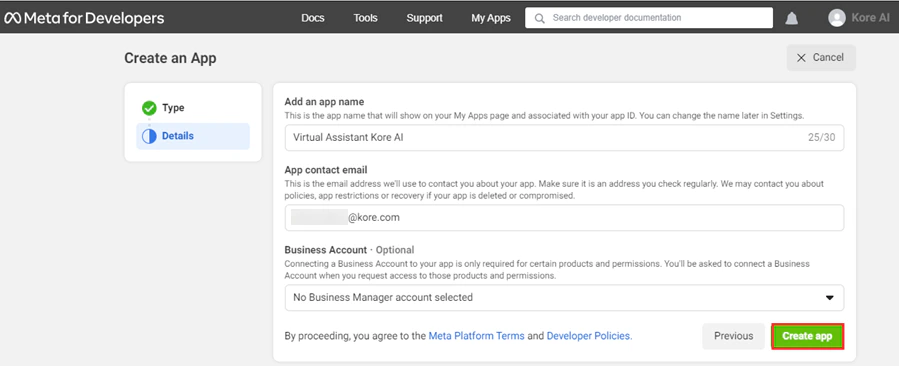Click the Business Account label

[326, 250]
